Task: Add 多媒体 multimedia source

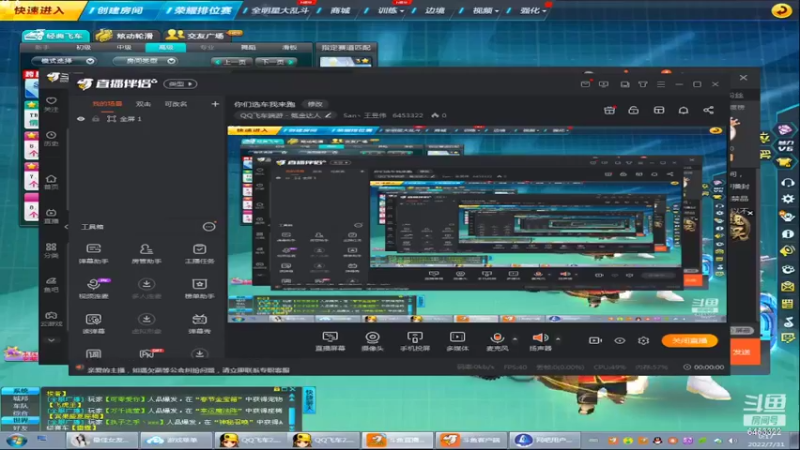Action: (x=457, y=341)
